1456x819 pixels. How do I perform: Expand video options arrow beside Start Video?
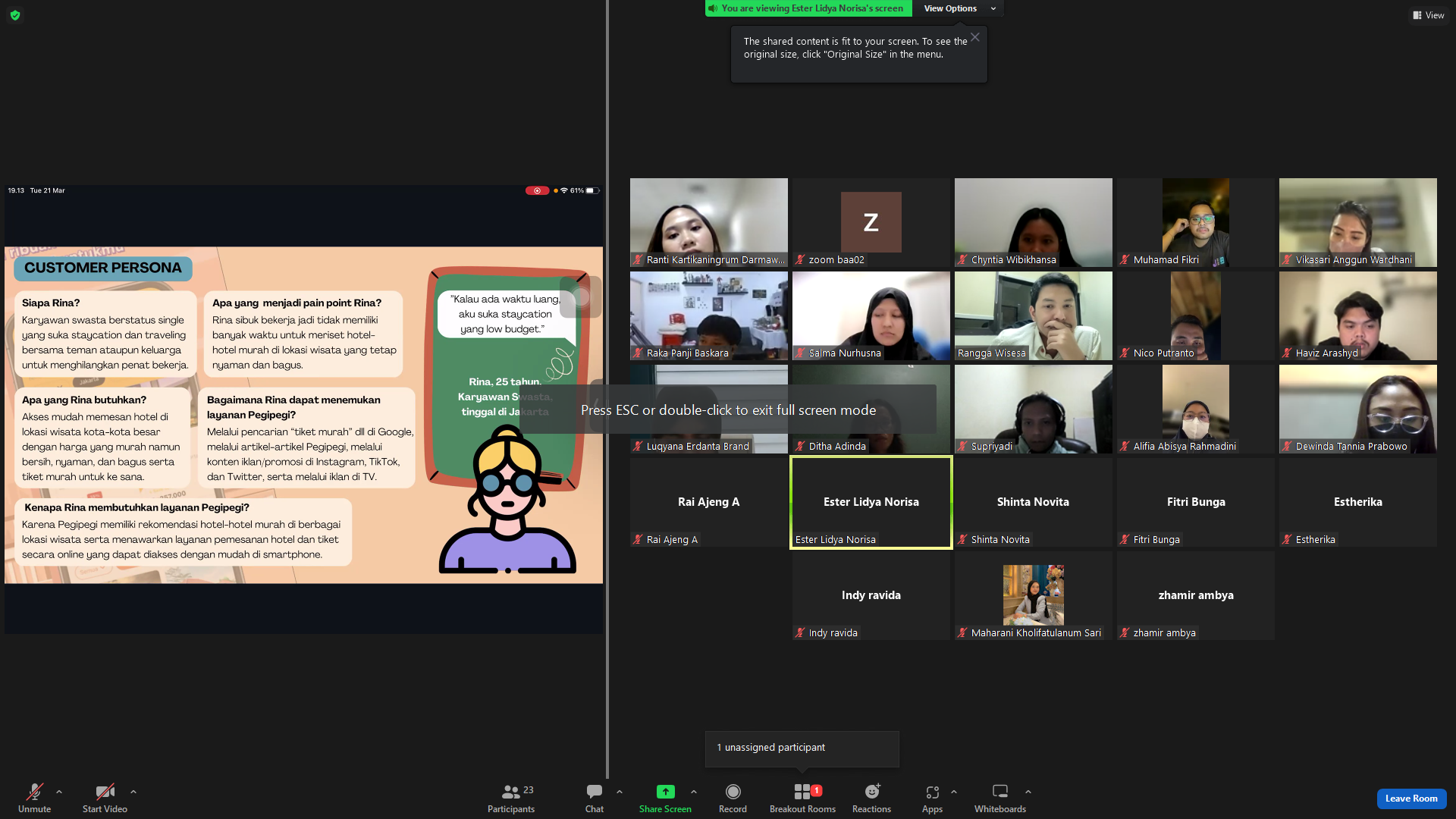point(133,792)
